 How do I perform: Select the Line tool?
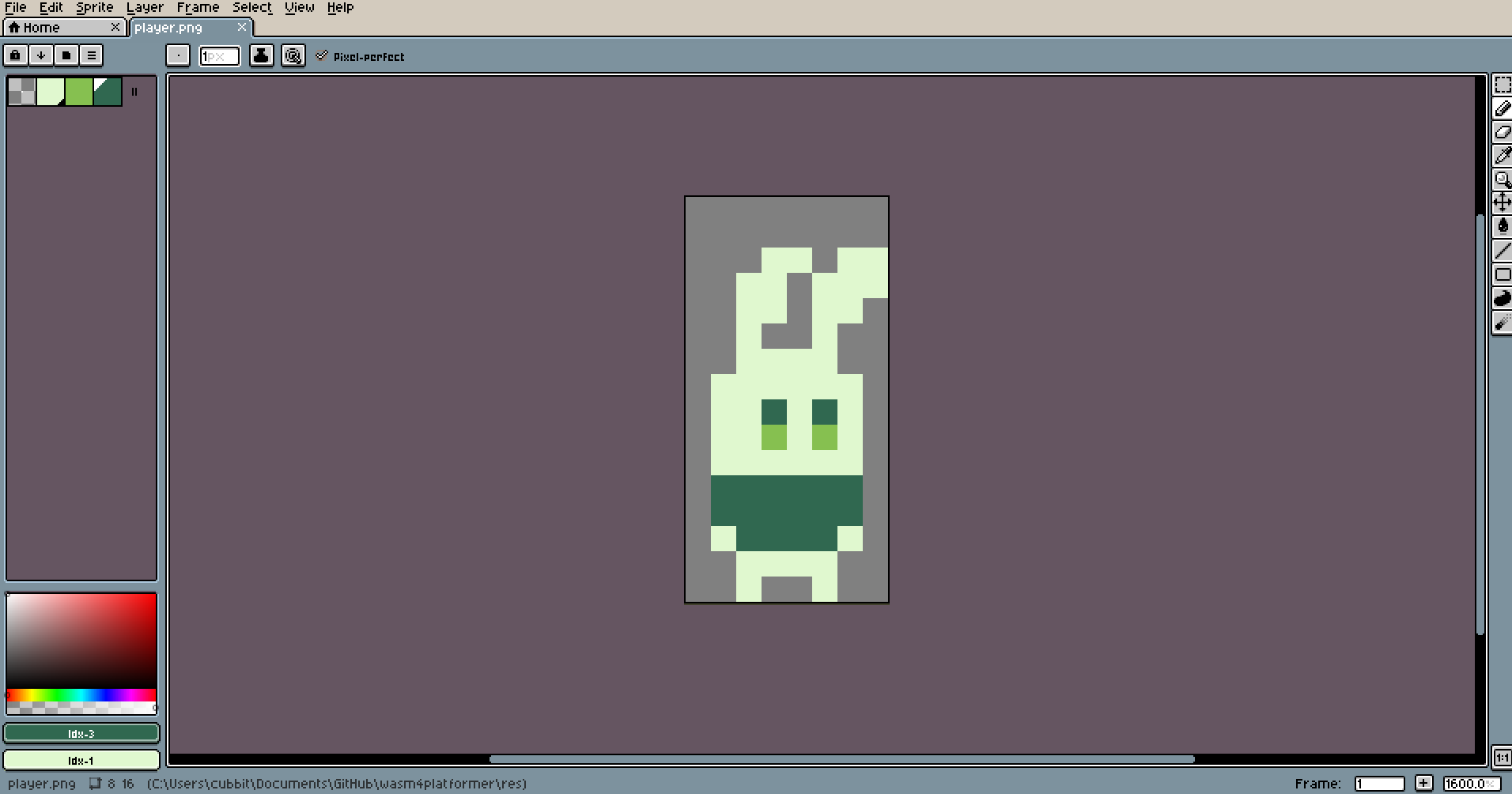1503,251
